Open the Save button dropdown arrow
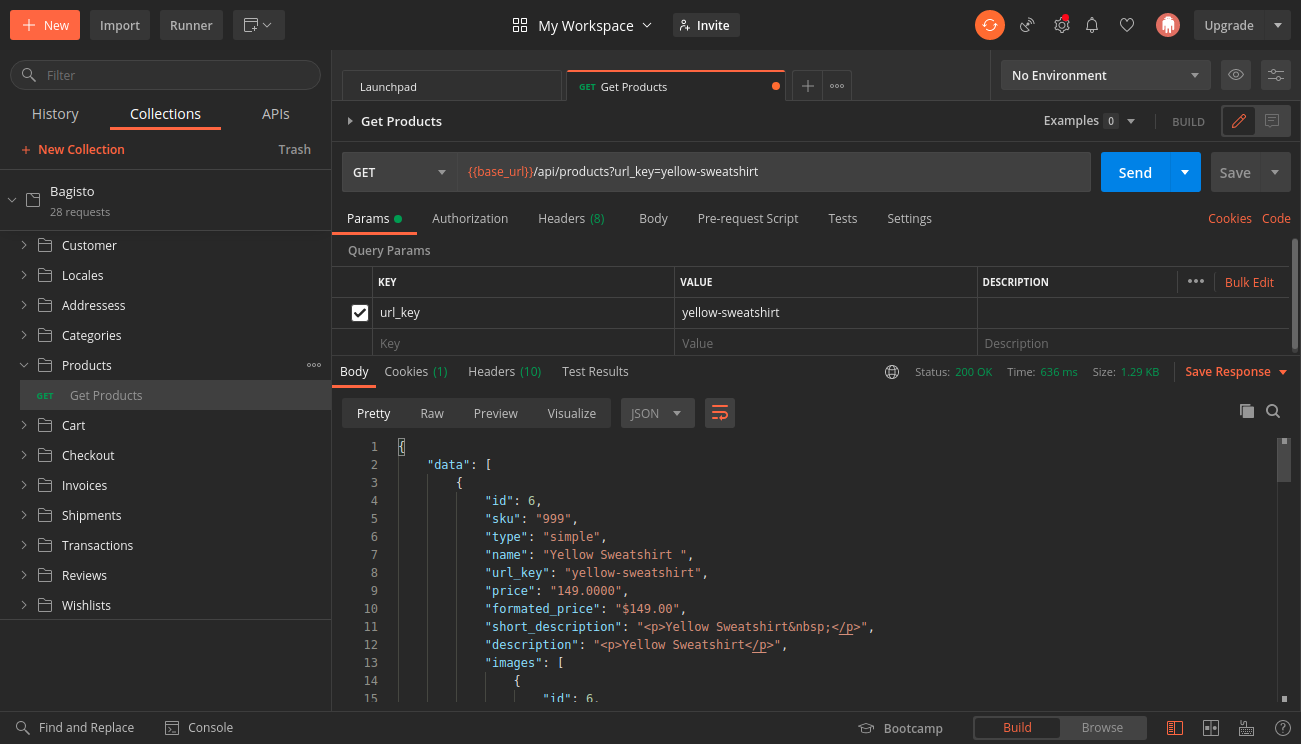Viewport: 1301px width, 744px height. [1275, 172]
